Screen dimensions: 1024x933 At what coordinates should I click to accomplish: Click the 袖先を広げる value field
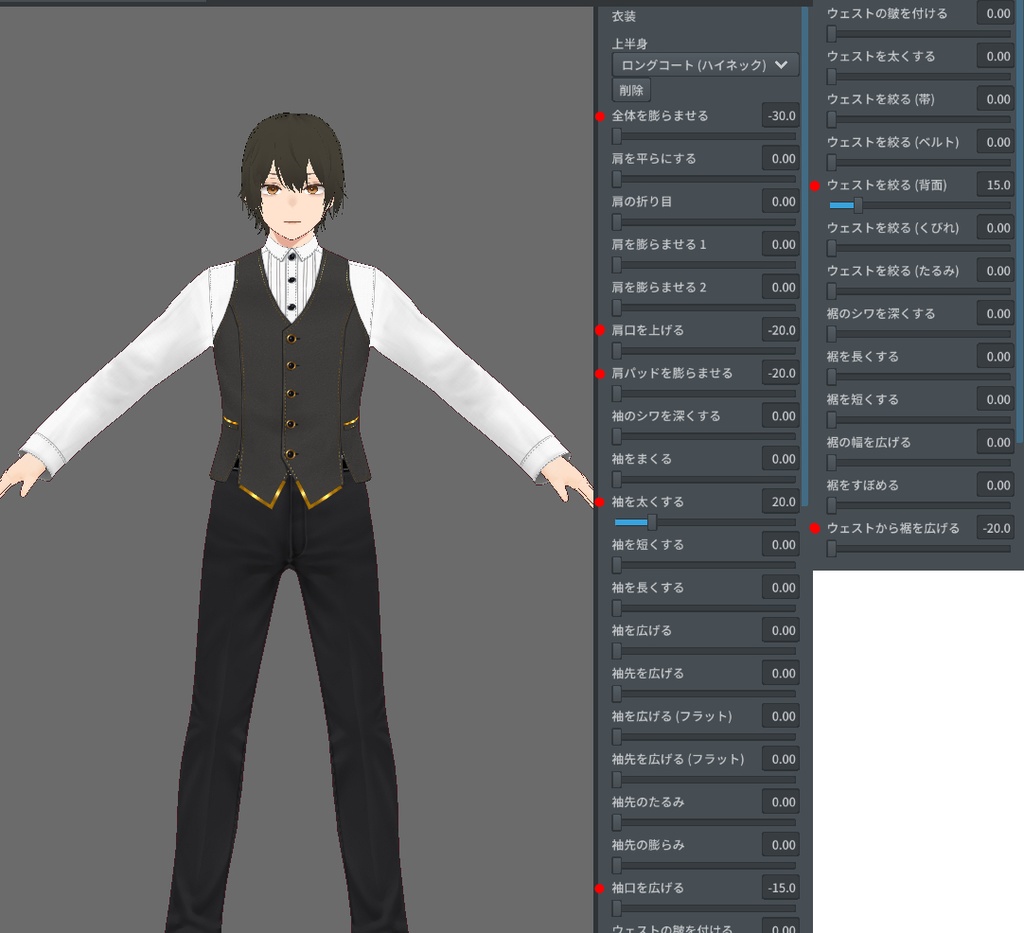[780, 673]
